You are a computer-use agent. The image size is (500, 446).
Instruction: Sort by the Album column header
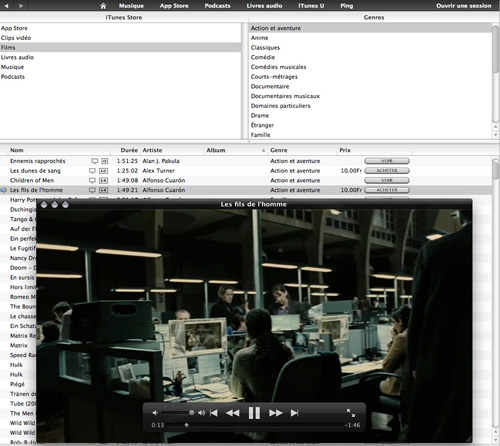[236, 150]
